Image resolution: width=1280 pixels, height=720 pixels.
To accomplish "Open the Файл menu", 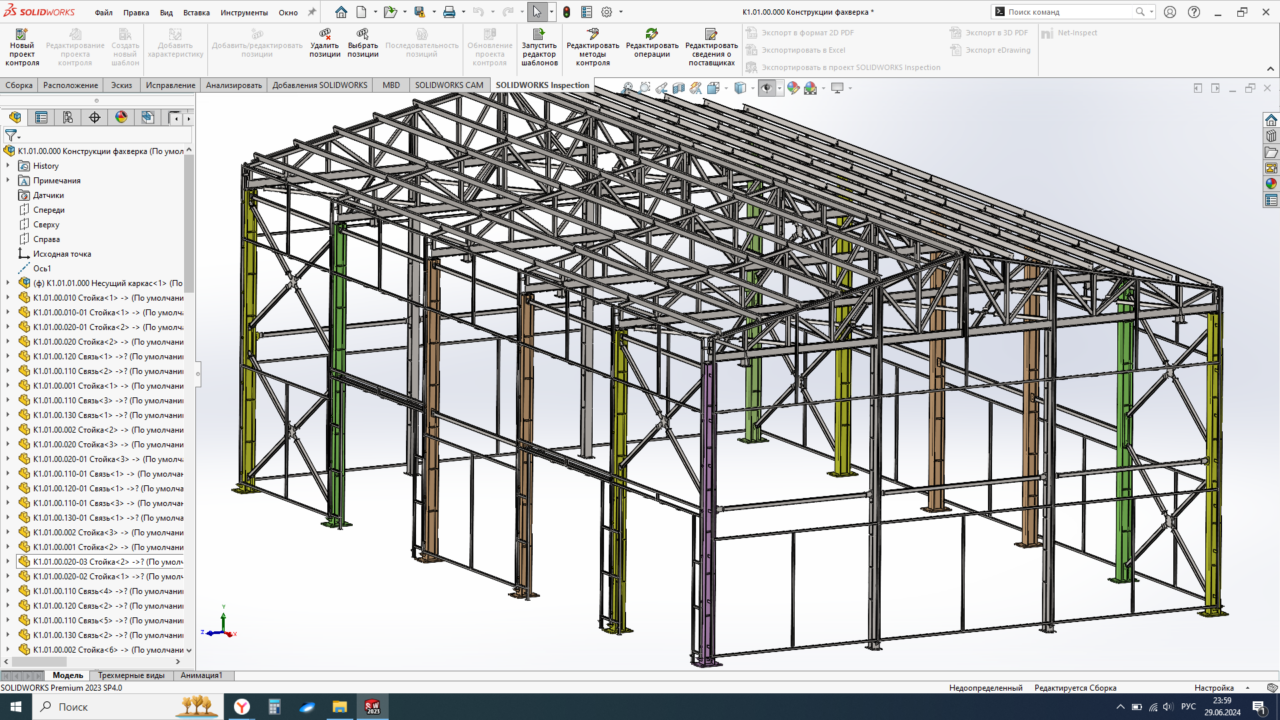I will click(104, 13).
